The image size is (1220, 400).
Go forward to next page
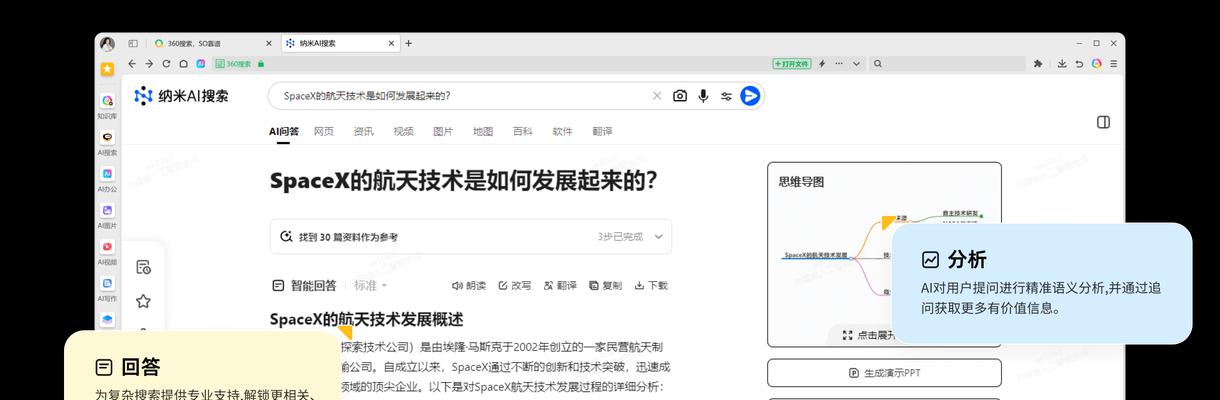[150, 63]
